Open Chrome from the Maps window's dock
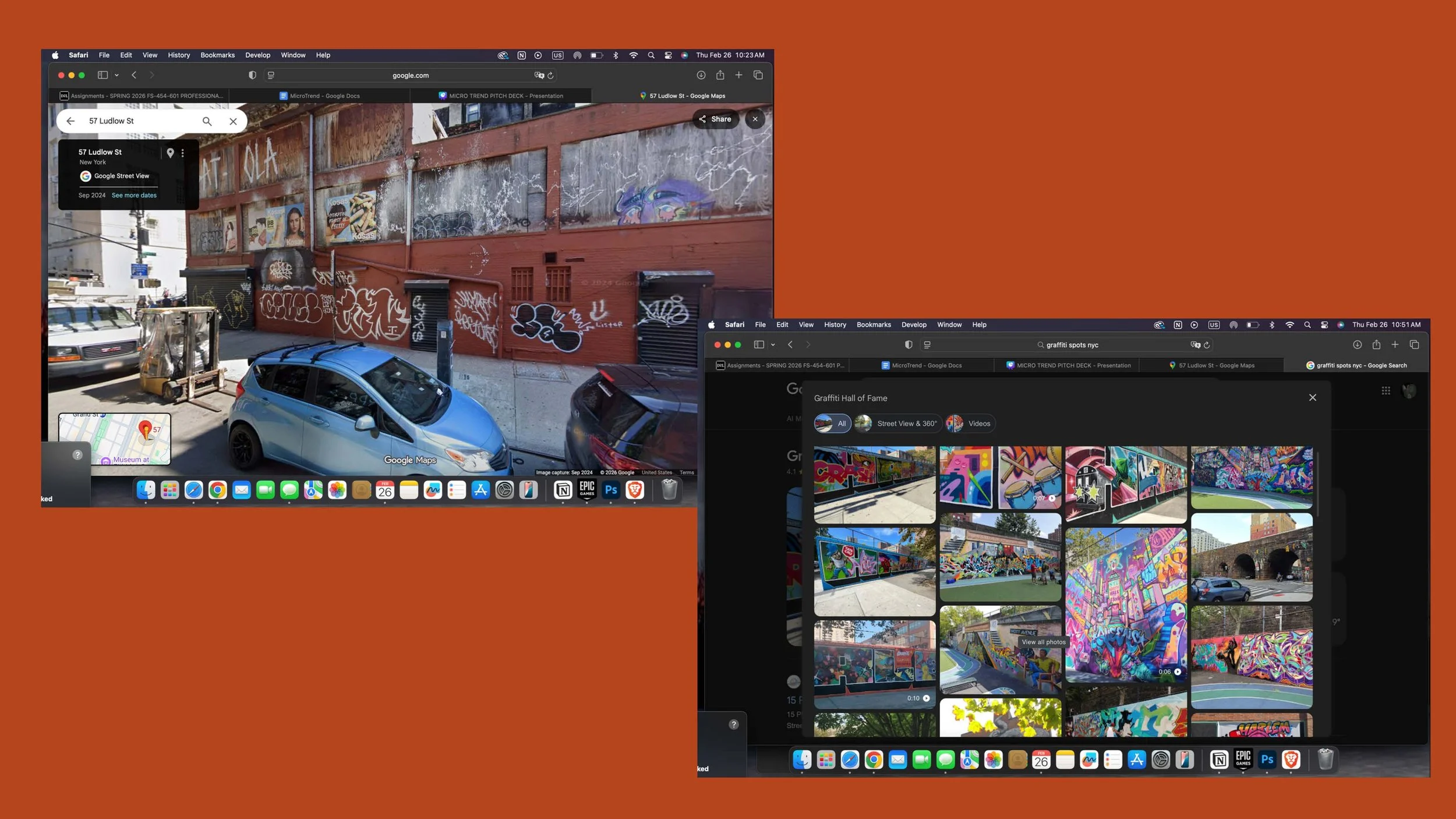This screenshot has width=1456, height=819. [217, 490]
